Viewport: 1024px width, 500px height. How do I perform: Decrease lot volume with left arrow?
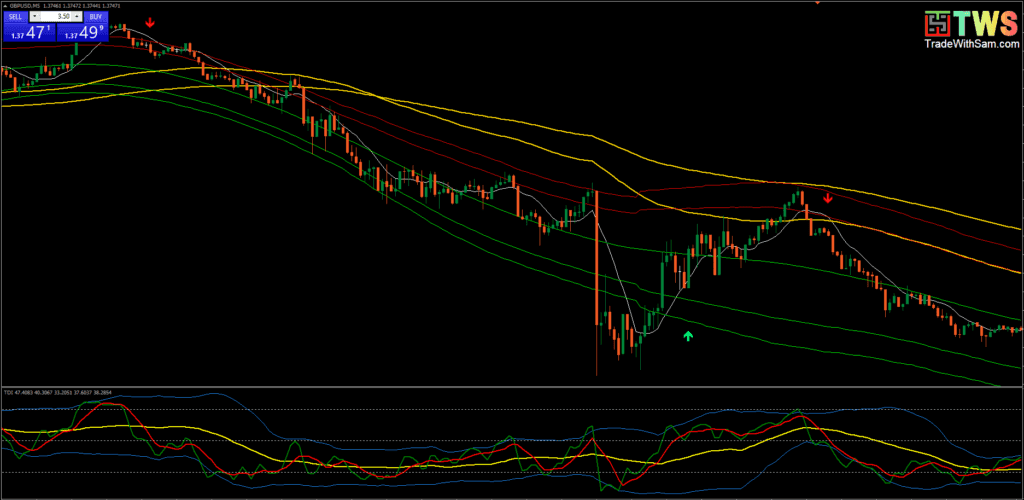(x=35, y=17)
